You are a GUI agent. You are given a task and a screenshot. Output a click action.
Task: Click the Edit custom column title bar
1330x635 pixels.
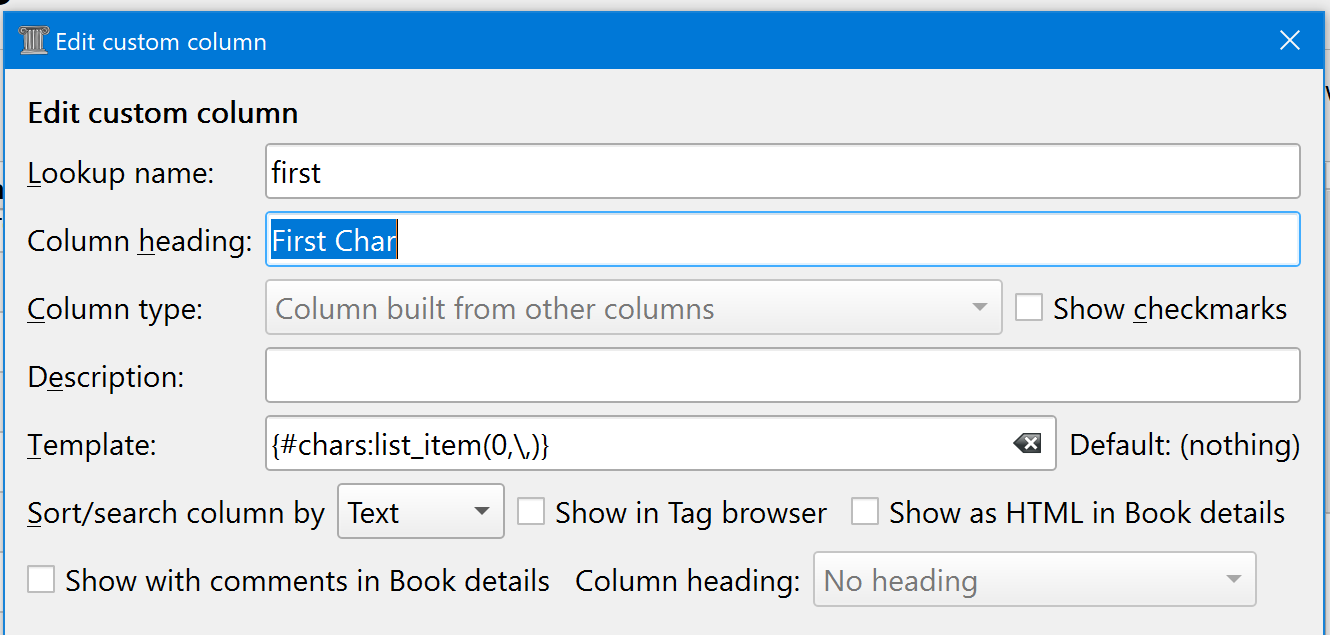click(640, 41)
